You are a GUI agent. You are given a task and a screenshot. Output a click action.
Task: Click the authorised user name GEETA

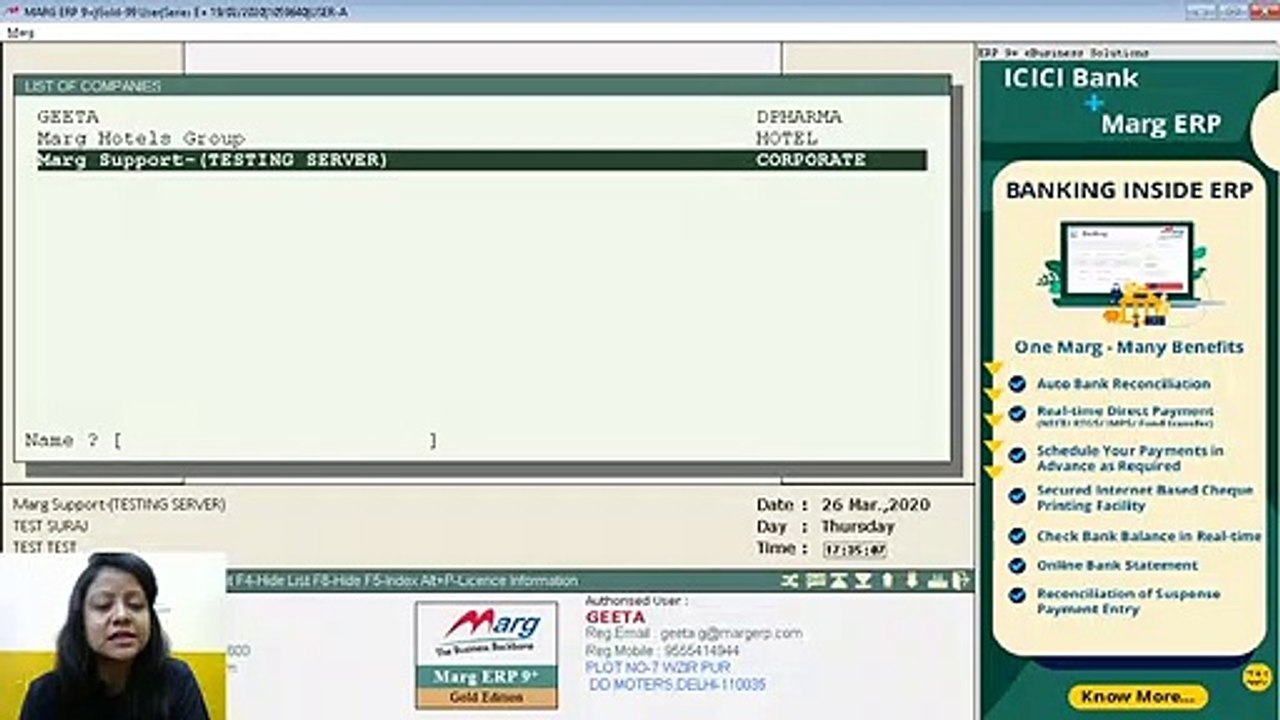pos(615,617)
